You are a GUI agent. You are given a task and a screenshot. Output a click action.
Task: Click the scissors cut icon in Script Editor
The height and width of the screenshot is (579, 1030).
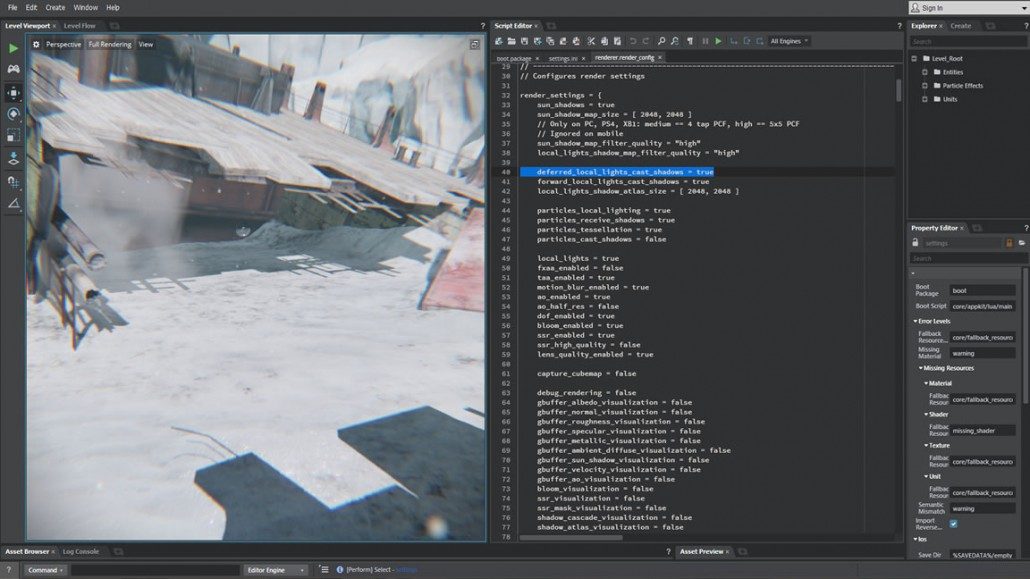pyautogui.click(x=591, y=41)
